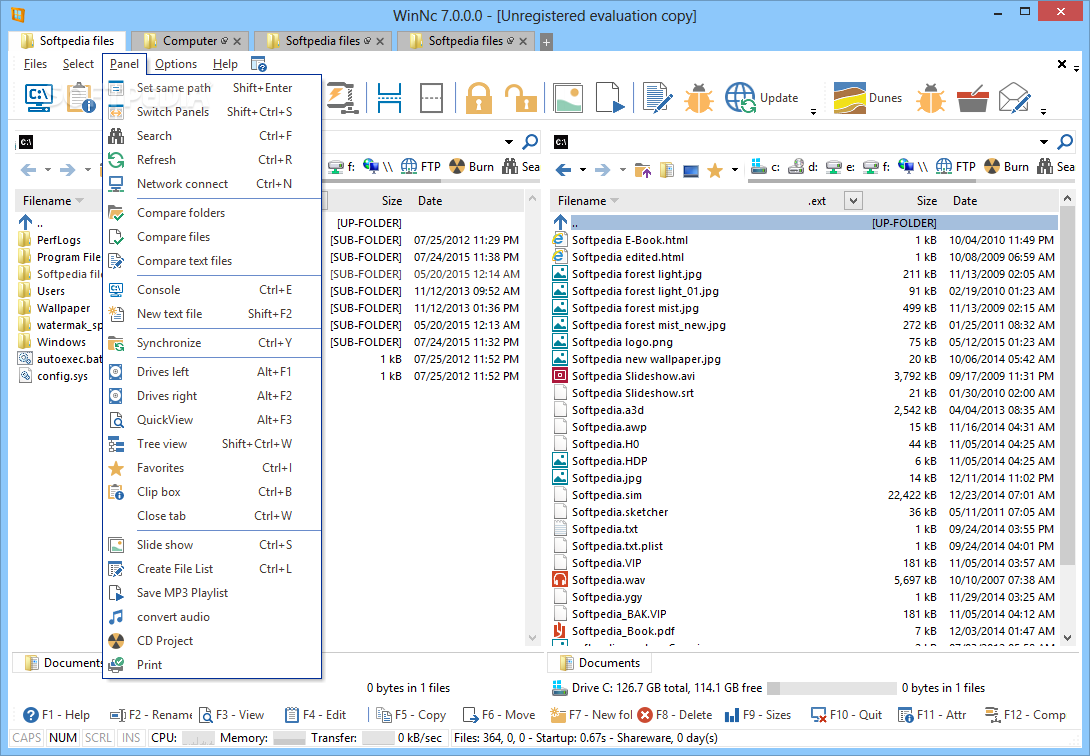The height and width of the screenshot is (756, 1090).
Task: Switch to the Computer tab
Action: pos(190,41)
